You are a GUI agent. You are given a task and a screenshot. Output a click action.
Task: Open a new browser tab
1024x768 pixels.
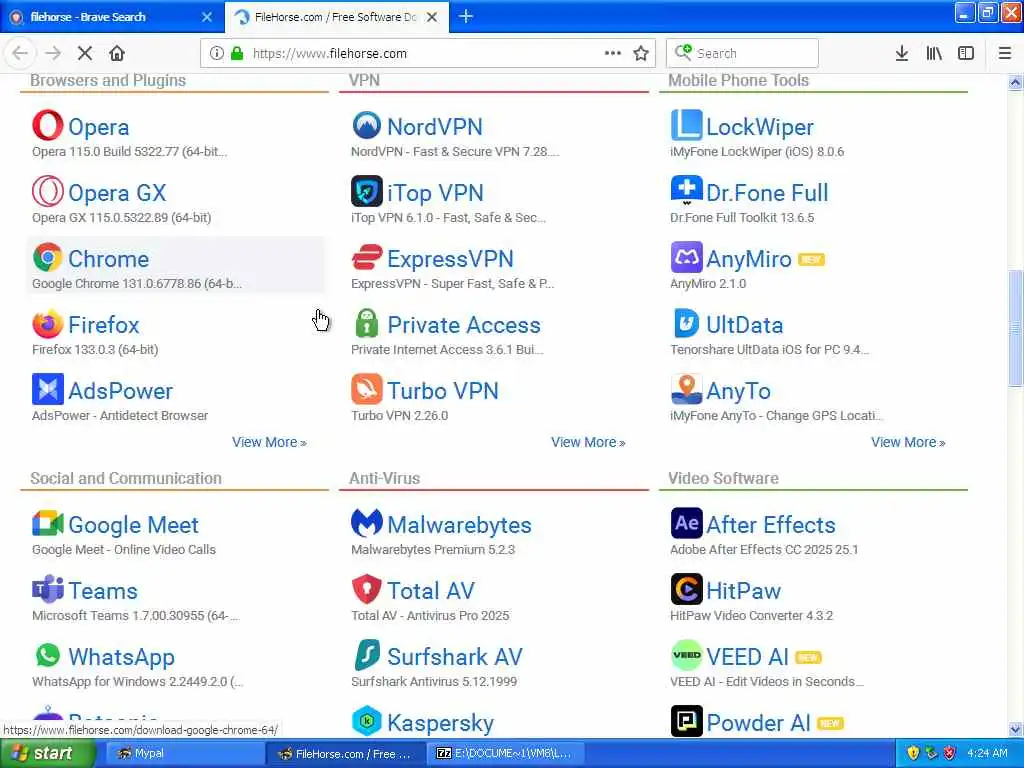tap(466, 16)
